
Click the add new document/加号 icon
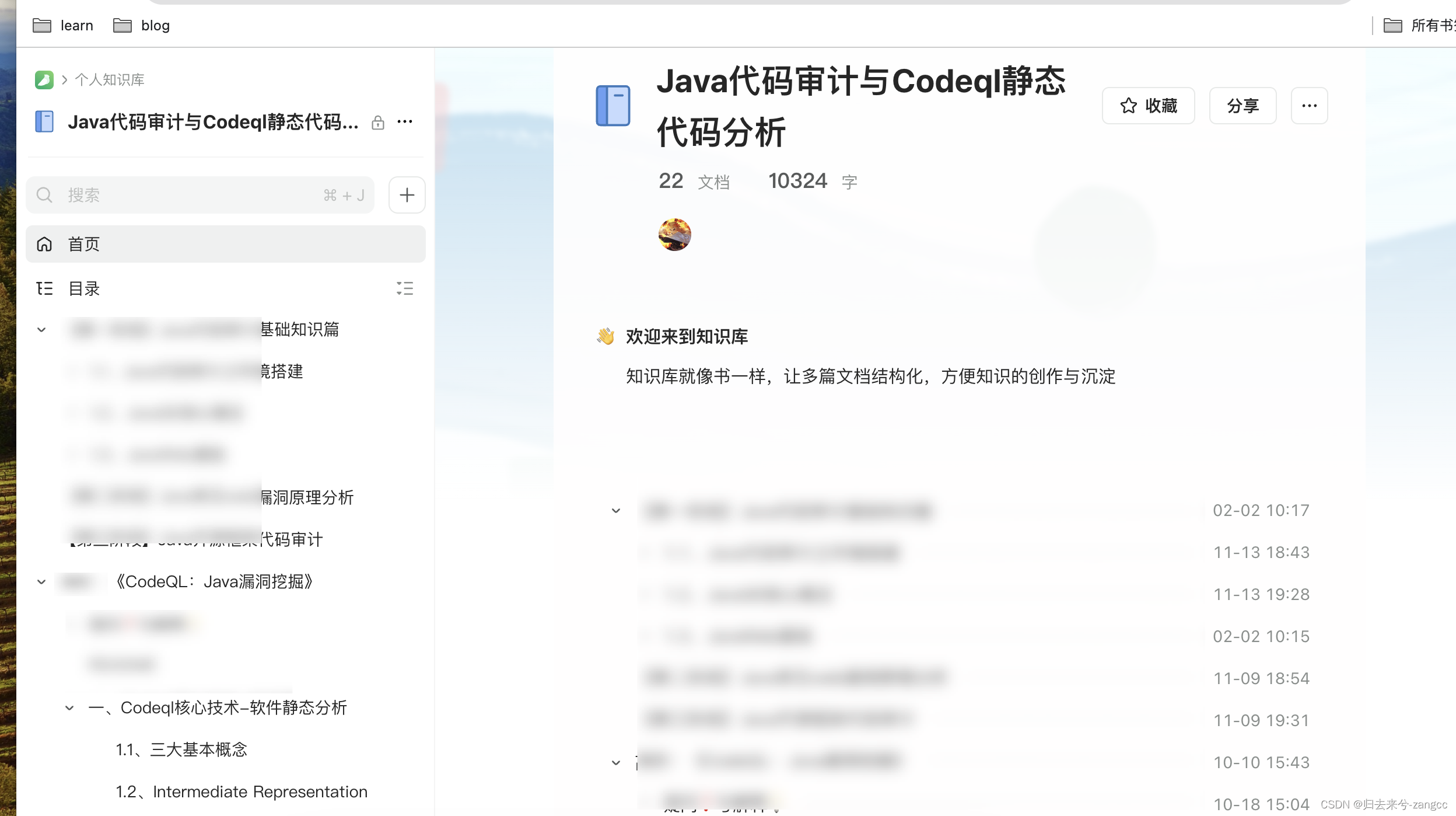407,194
